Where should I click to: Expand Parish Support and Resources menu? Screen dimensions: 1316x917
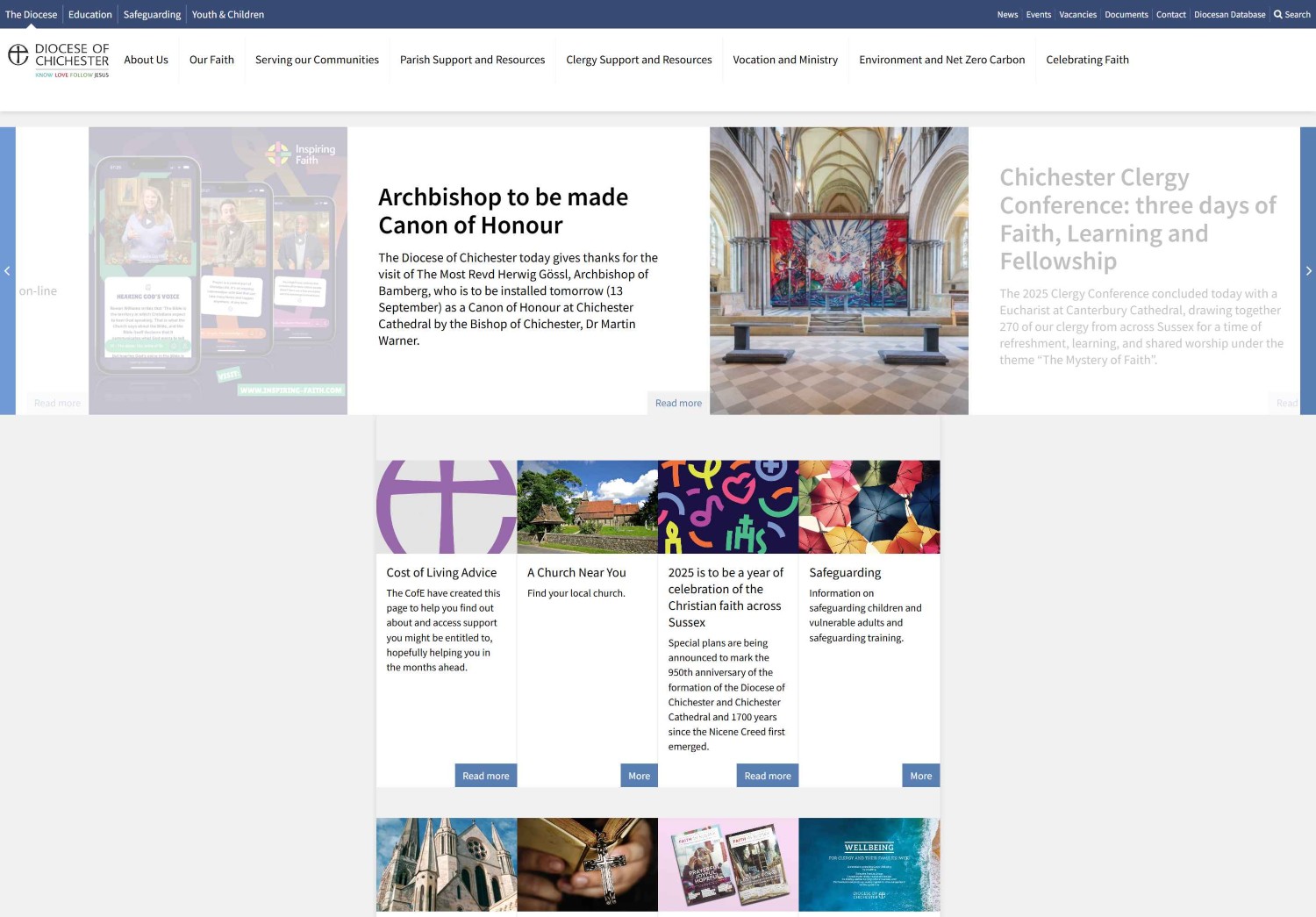pos(472,60)
